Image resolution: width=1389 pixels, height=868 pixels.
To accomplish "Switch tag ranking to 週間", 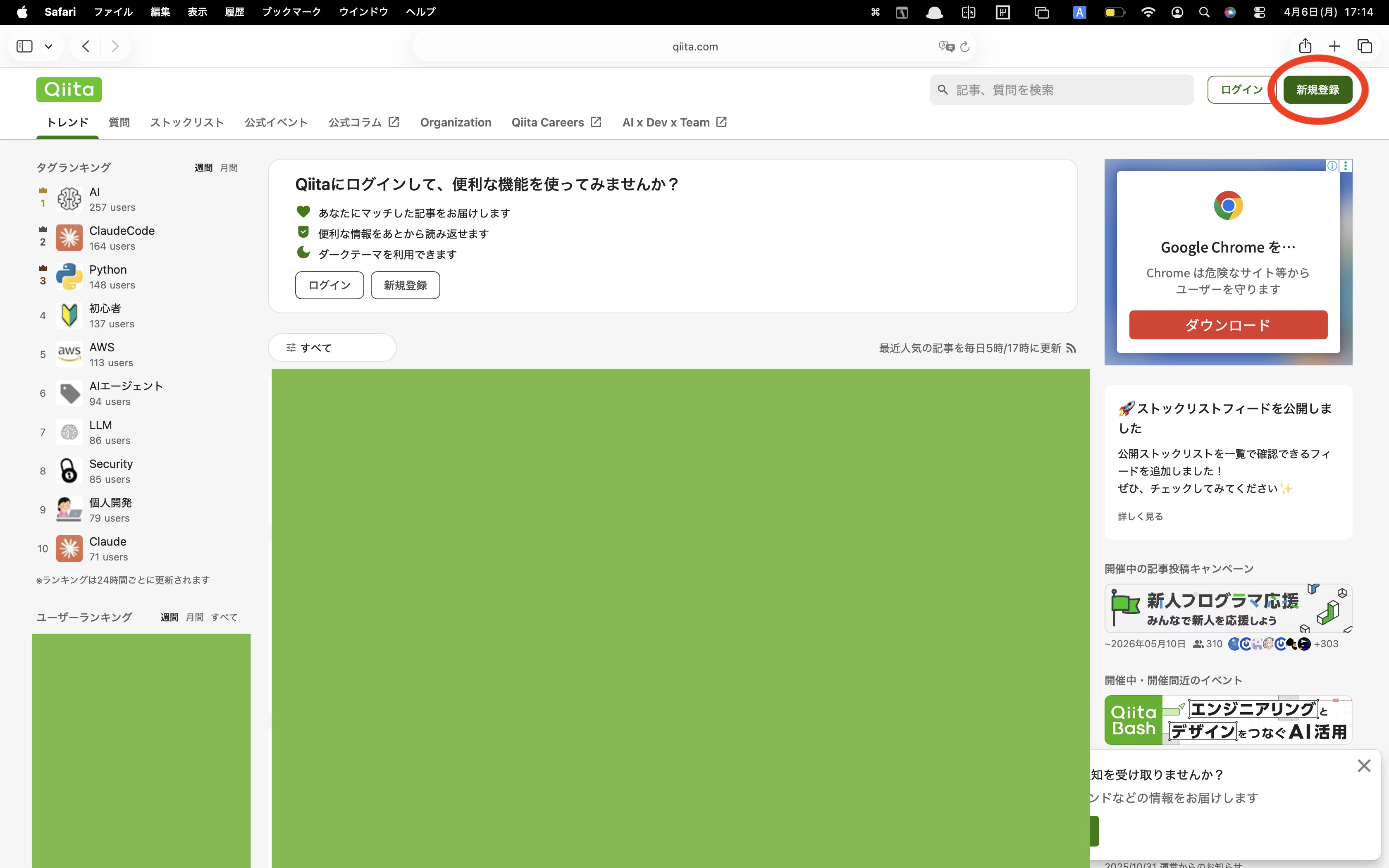I will pos(204,168).
